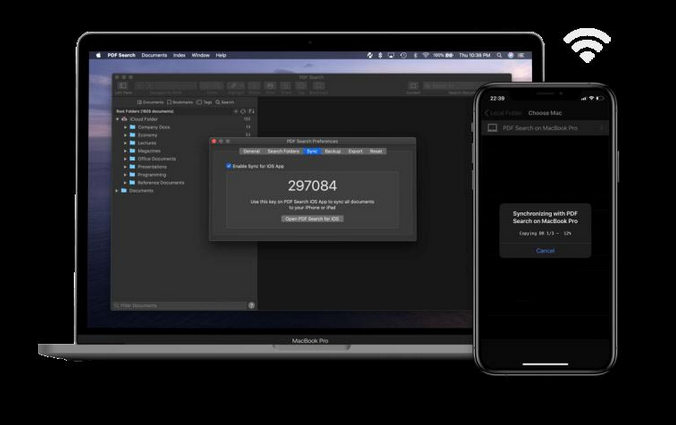Click the sort icon beside Root Folders

251,111
